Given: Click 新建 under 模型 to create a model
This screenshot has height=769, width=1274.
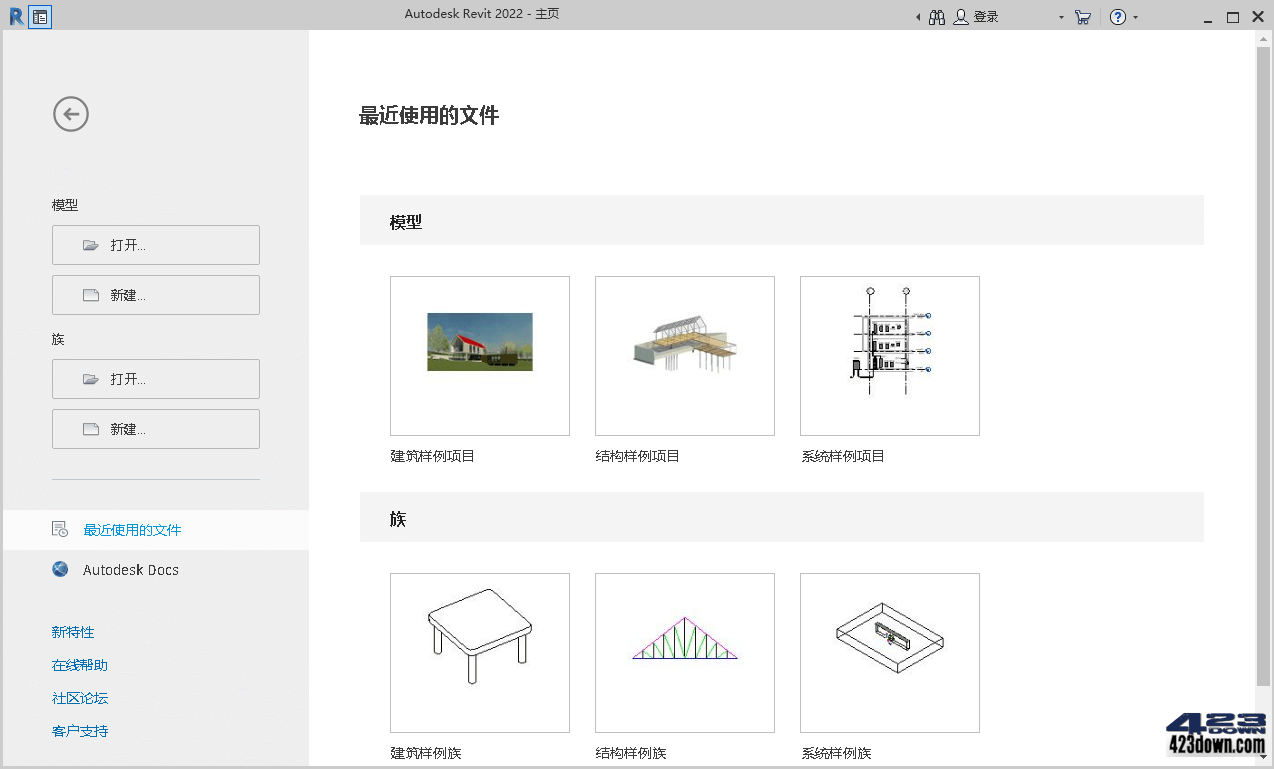Looking at the screenshot, I should [x=155, y=294].
